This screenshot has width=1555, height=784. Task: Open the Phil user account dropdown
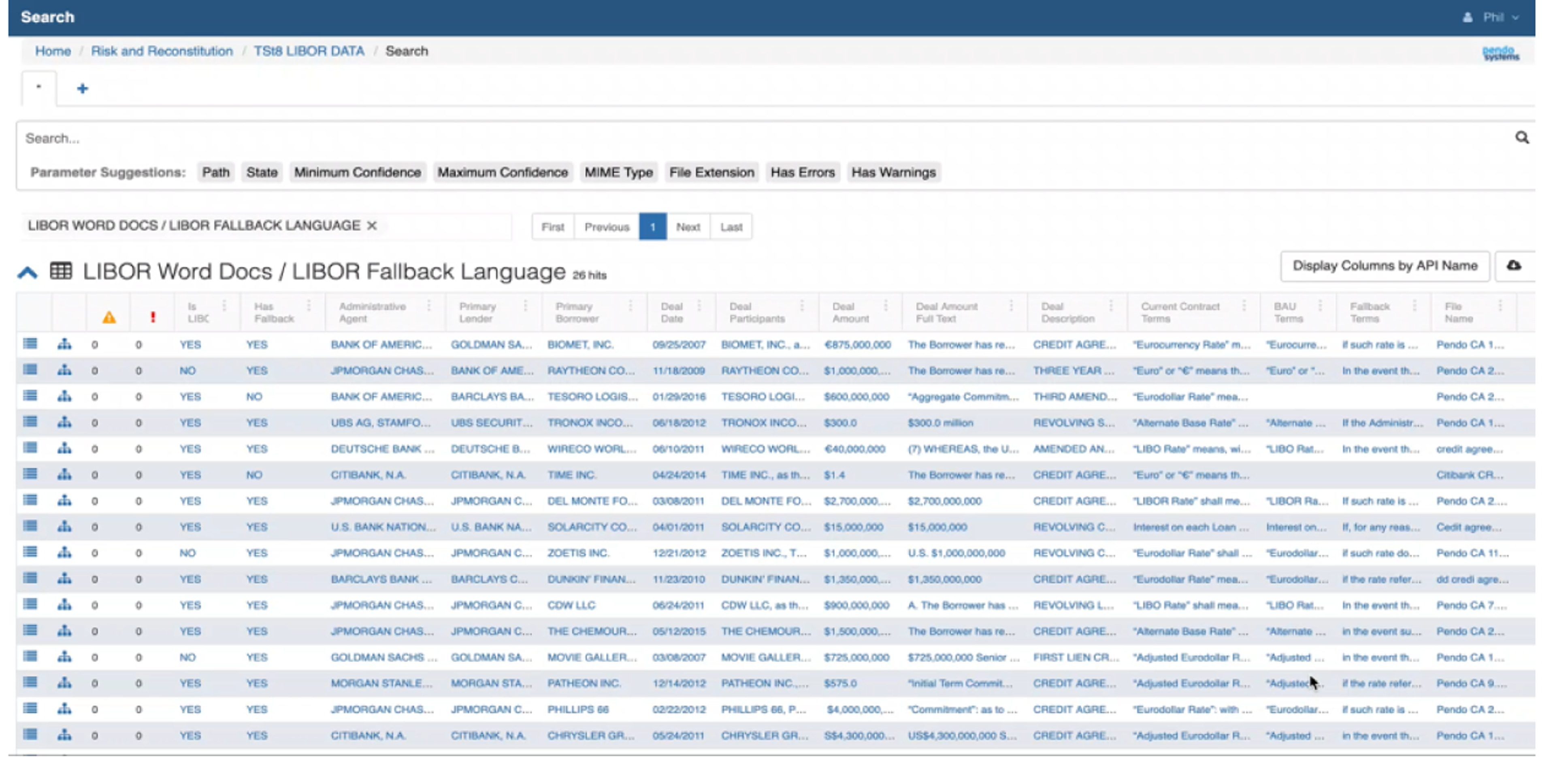point(1491,17)
